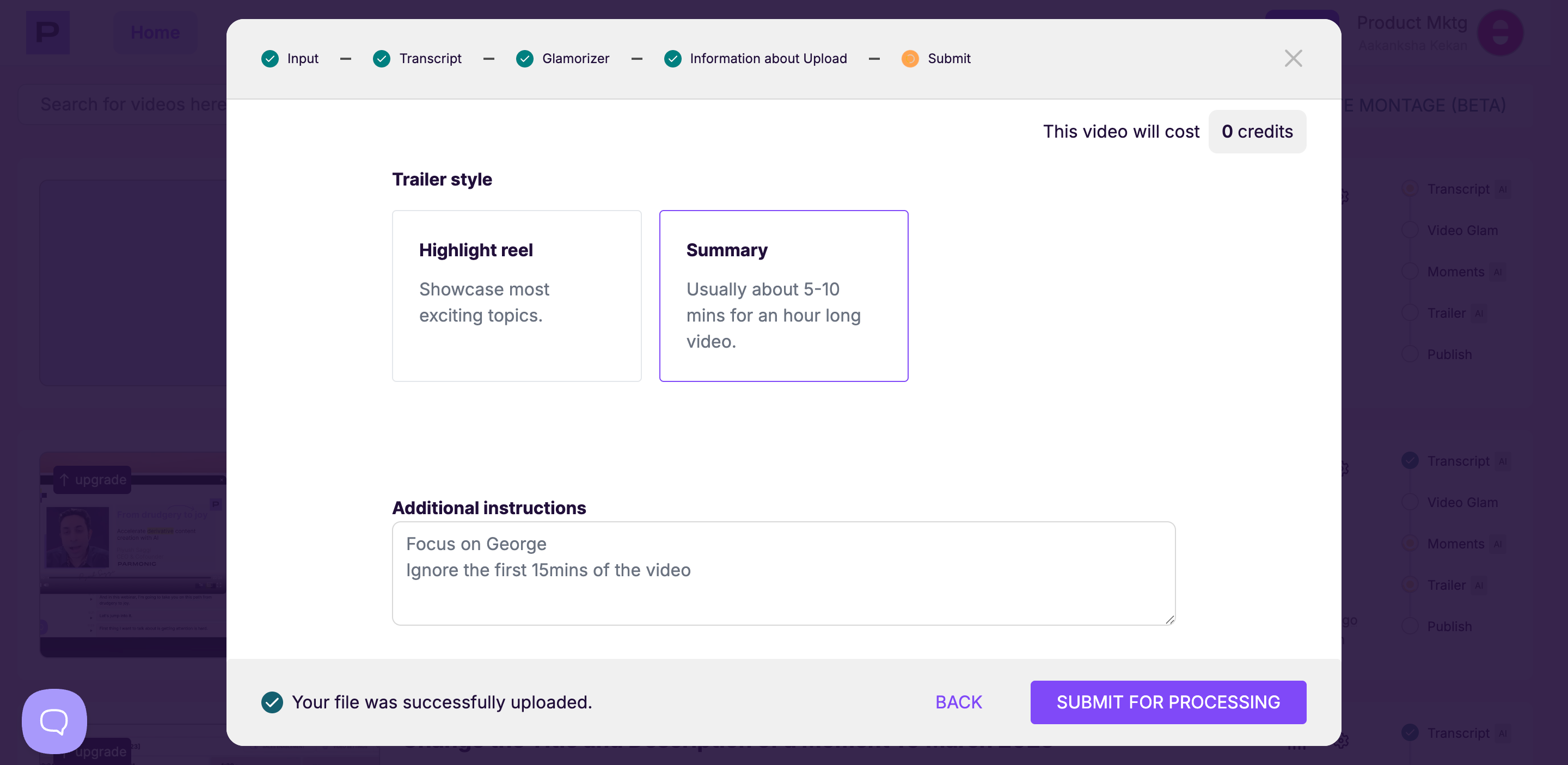The width and height of the screenshot is (1568, 765).
Task: Click the BACK button
Action: click(958, 702)
